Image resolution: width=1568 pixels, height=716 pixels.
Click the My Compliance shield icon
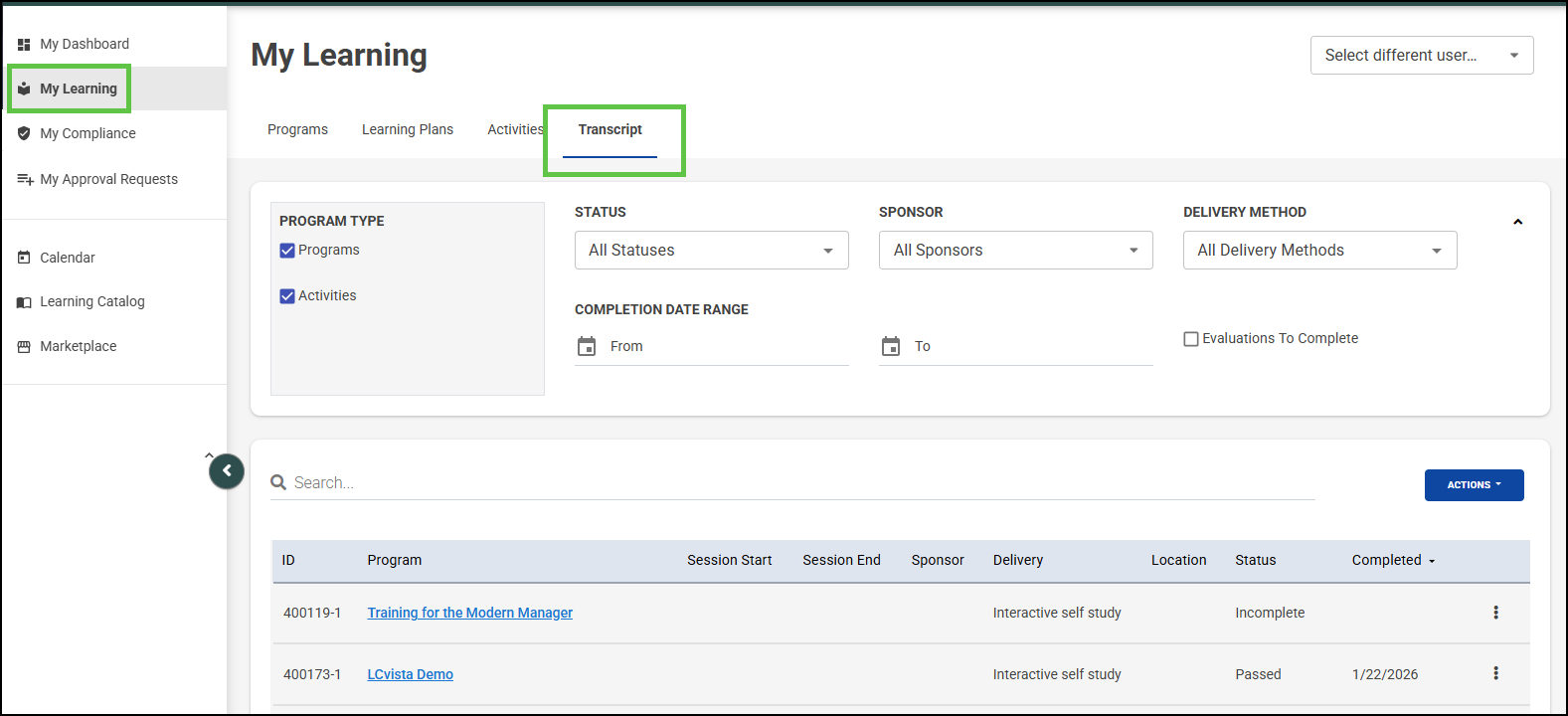point(24,133)
